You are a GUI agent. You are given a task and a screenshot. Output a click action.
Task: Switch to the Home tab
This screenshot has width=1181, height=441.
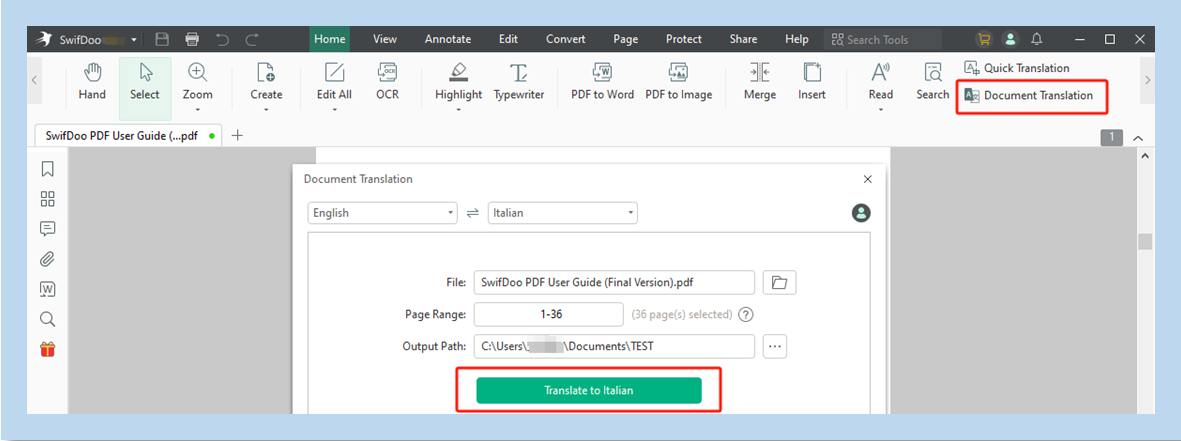click(330, 39)
